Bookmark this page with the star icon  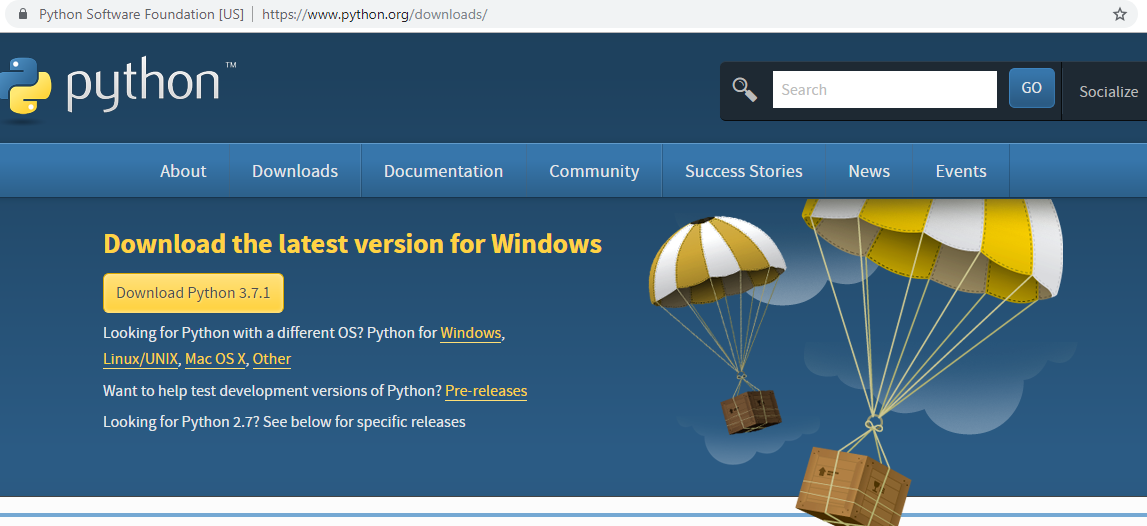1119,14
